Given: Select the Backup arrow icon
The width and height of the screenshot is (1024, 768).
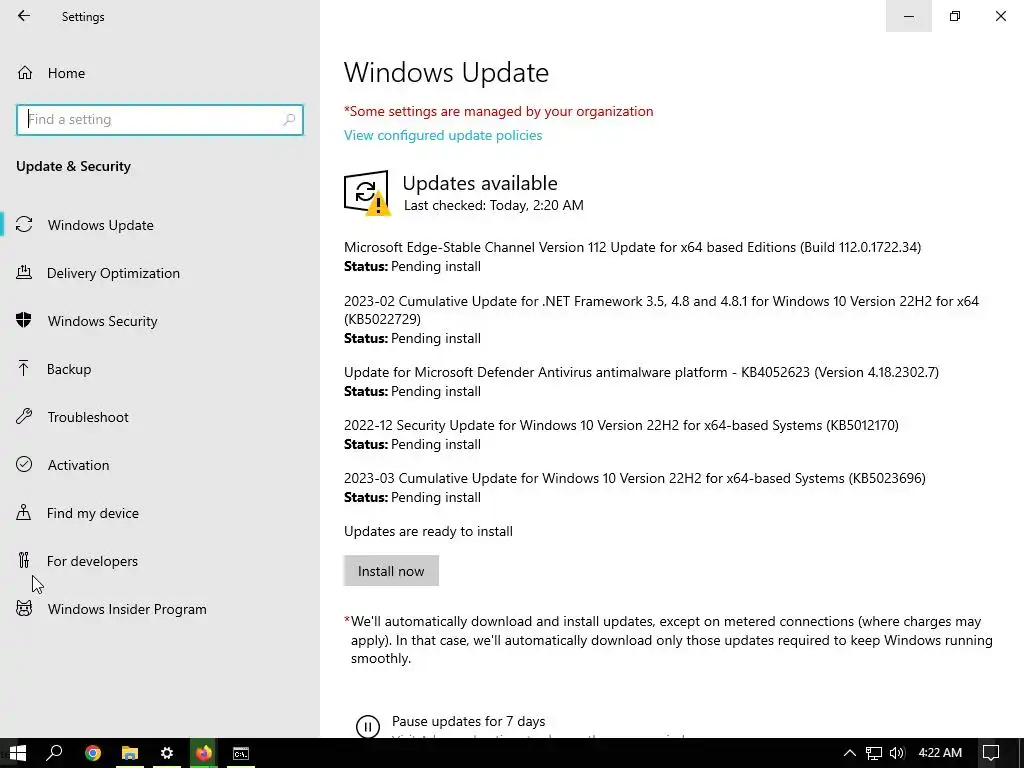Looking at the screenshot, I should 24,368.
